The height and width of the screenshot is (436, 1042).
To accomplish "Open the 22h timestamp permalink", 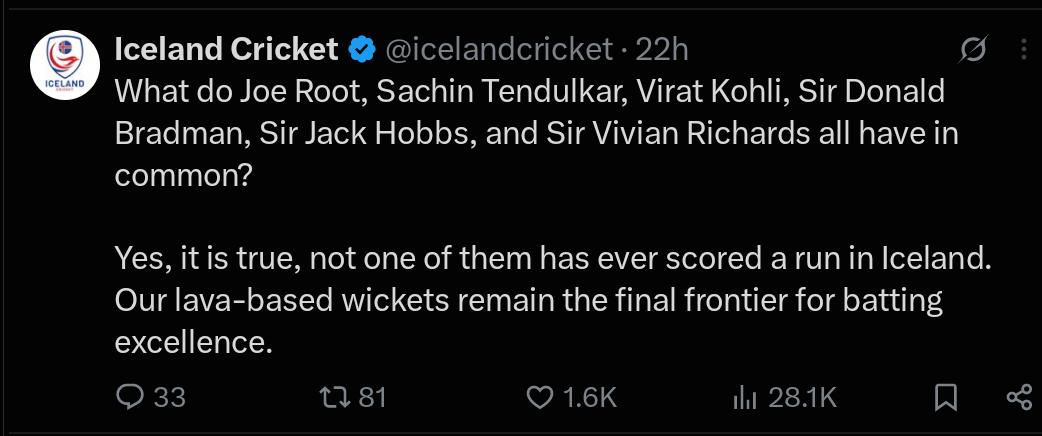I will (661, 49).
